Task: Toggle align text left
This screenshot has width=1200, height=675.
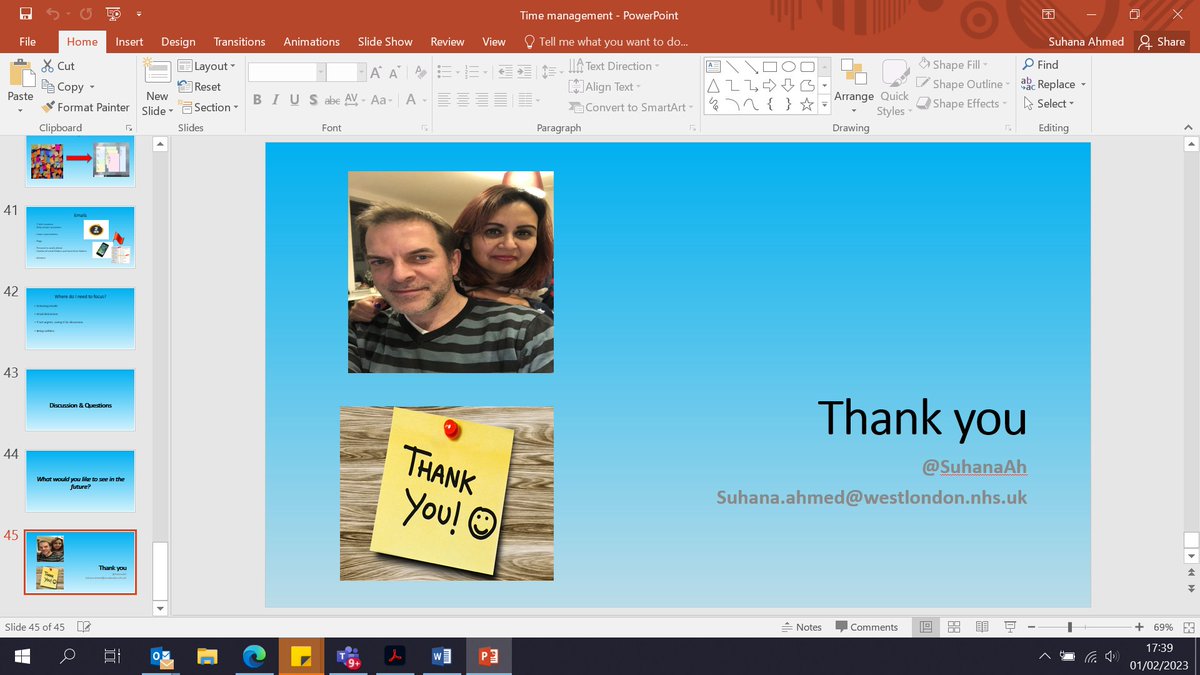Action: [444, 100]
